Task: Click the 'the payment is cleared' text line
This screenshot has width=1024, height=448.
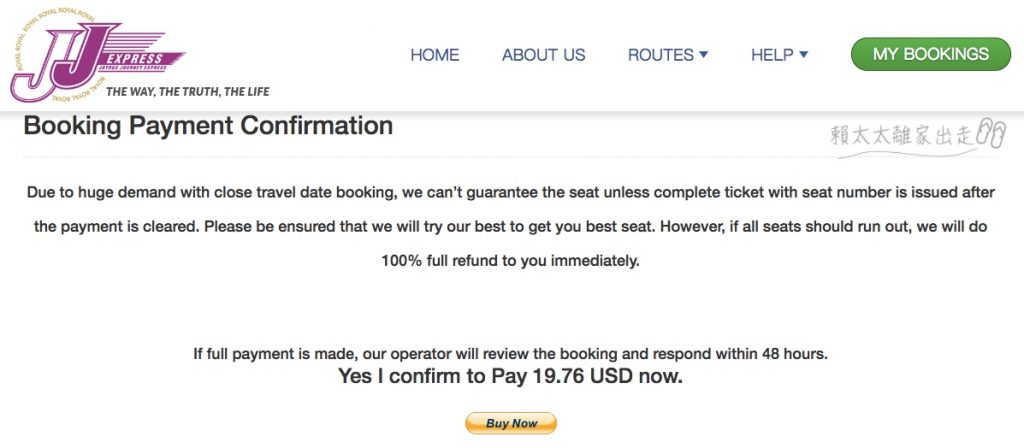Action: point(511,227)
